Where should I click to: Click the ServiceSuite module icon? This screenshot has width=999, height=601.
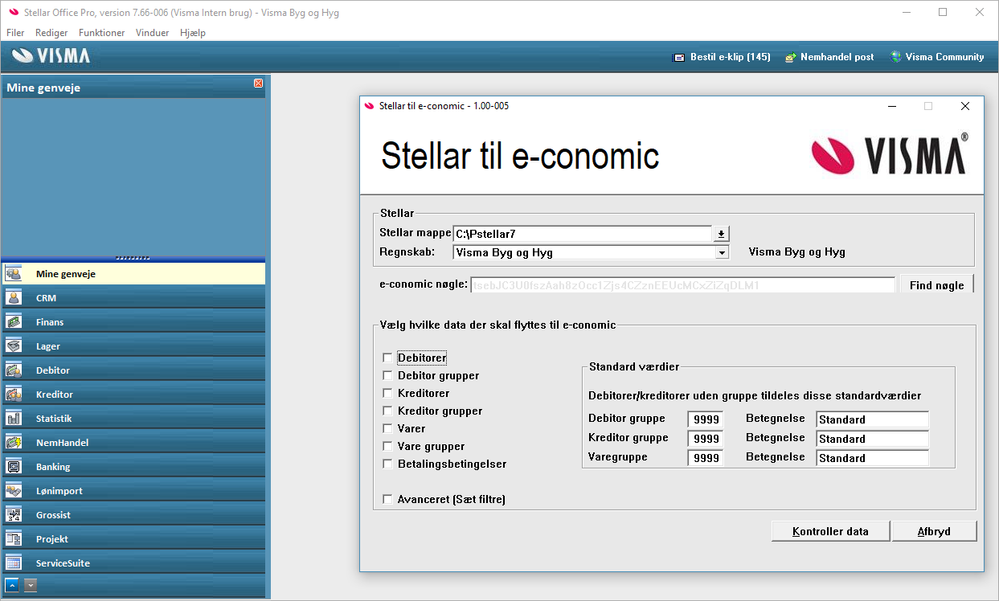click(13, 563)
